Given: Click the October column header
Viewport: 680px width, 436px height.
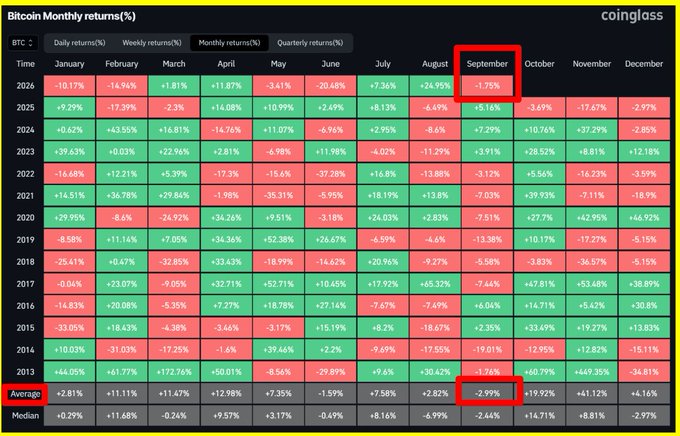Looking at the screenshot, I should coord(539,64).
